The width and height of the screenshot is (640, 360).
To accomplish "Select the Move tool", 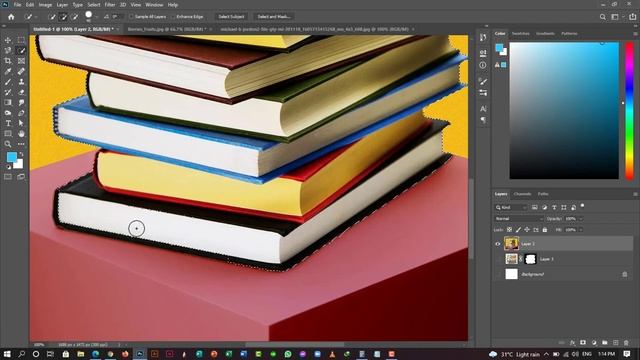I will pyautogui.click(x=8, y=40).
